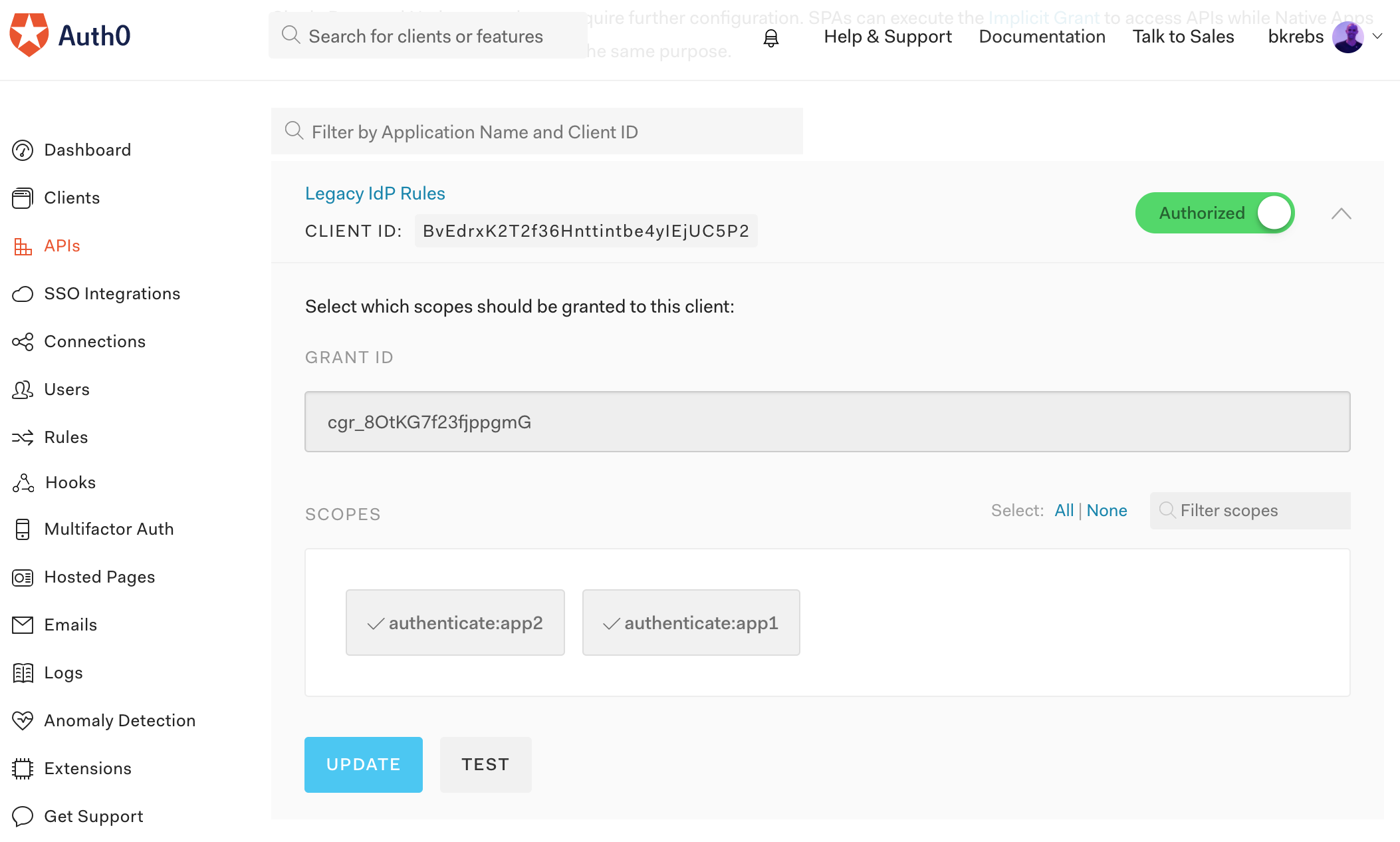Viewport: 1400px width, 842px height.
Task: Click the Extensions chip icon
Action: click(23, 769)
